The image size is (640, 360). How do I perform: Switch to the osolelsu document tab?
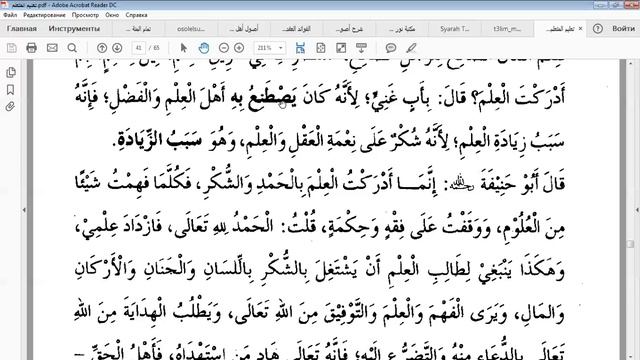click(x=191, y=29)
